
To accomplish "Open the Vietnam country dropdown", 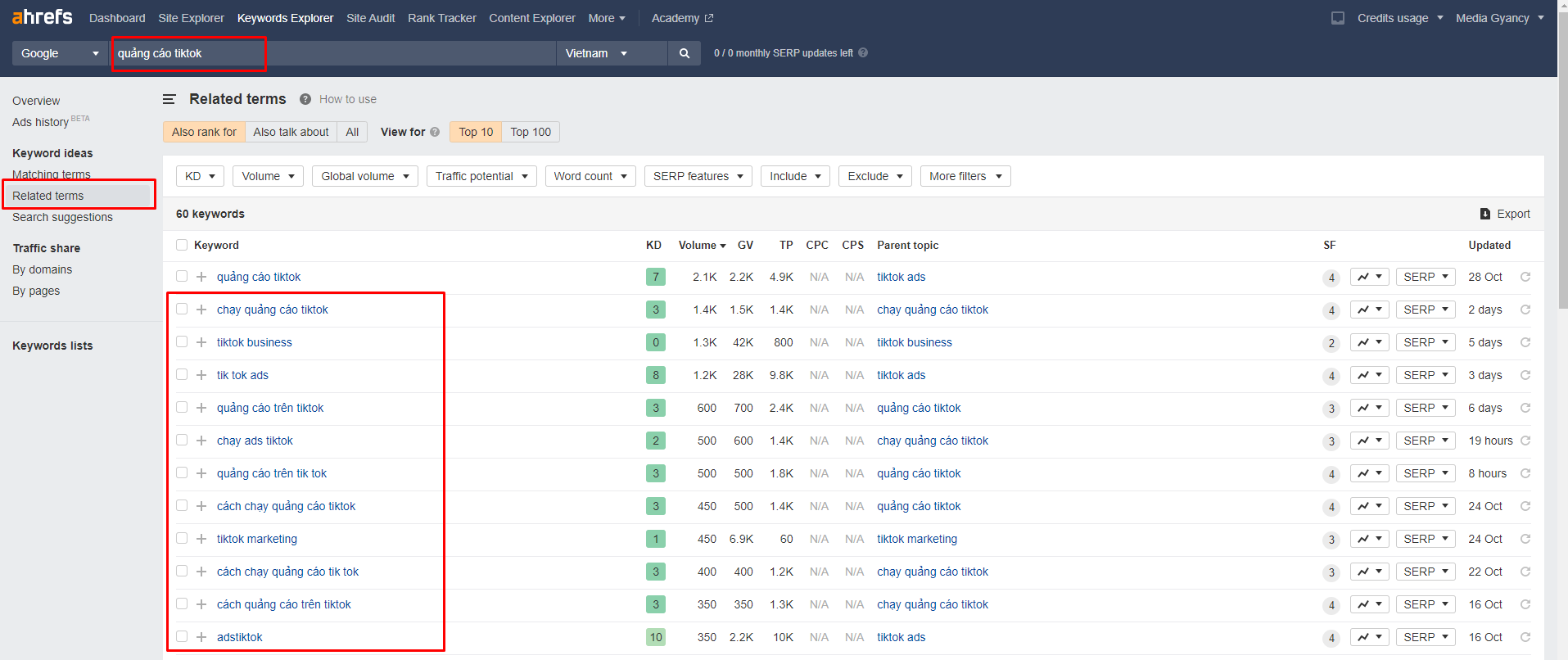I will [x=611, y=53].
